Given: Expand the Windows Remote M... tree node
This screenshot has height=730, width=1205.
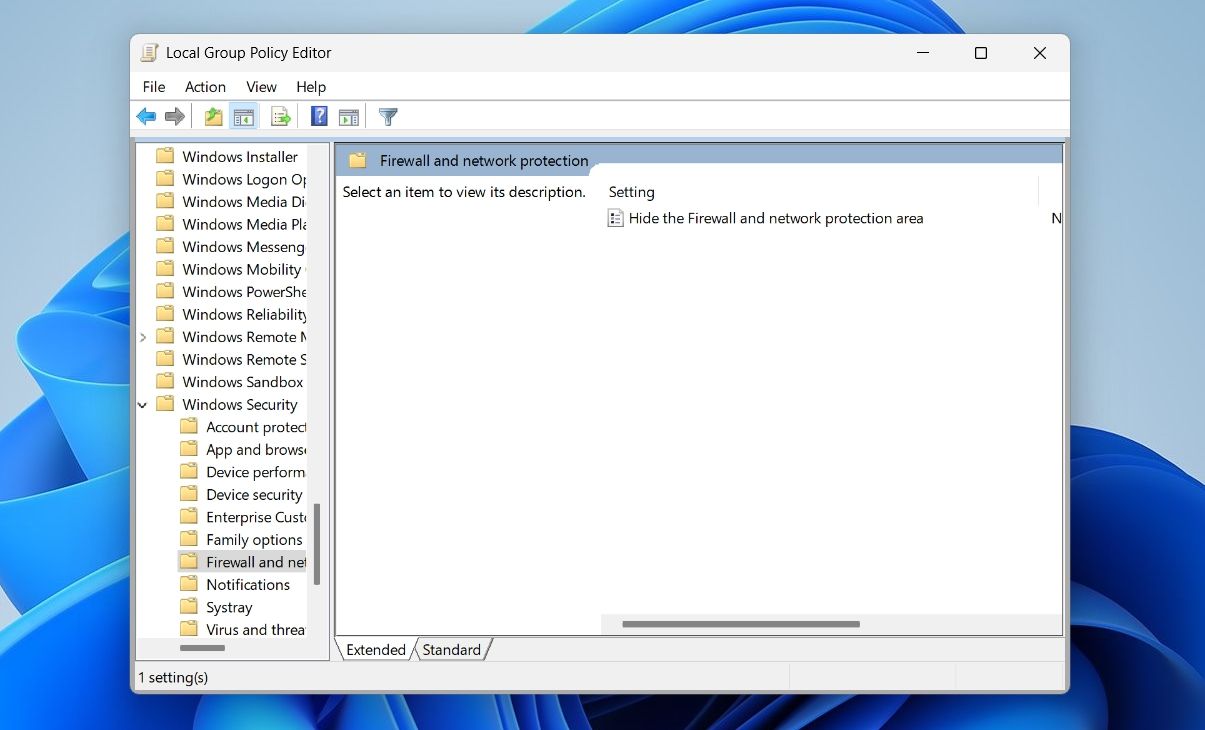Looking at the screenshot, I should pos(143,337).
